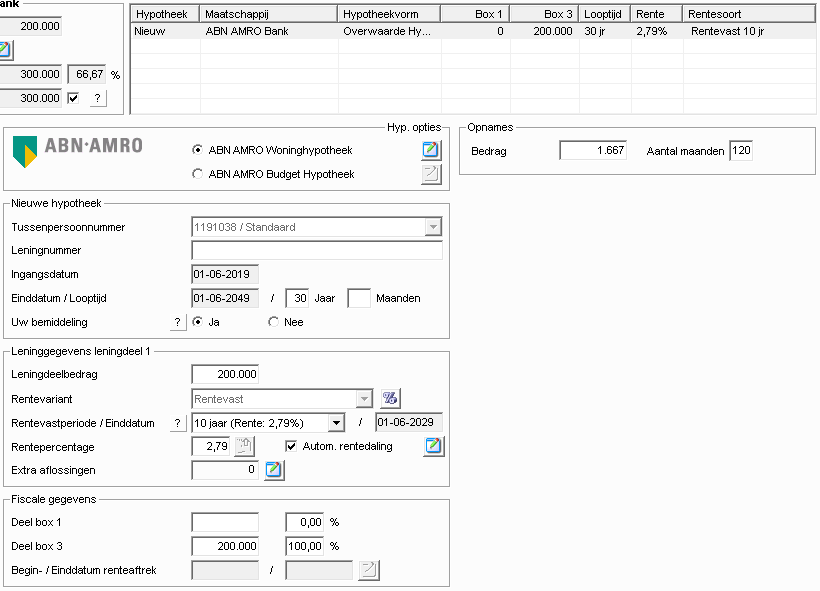Click the Leningnummer input field

[317, 250]
